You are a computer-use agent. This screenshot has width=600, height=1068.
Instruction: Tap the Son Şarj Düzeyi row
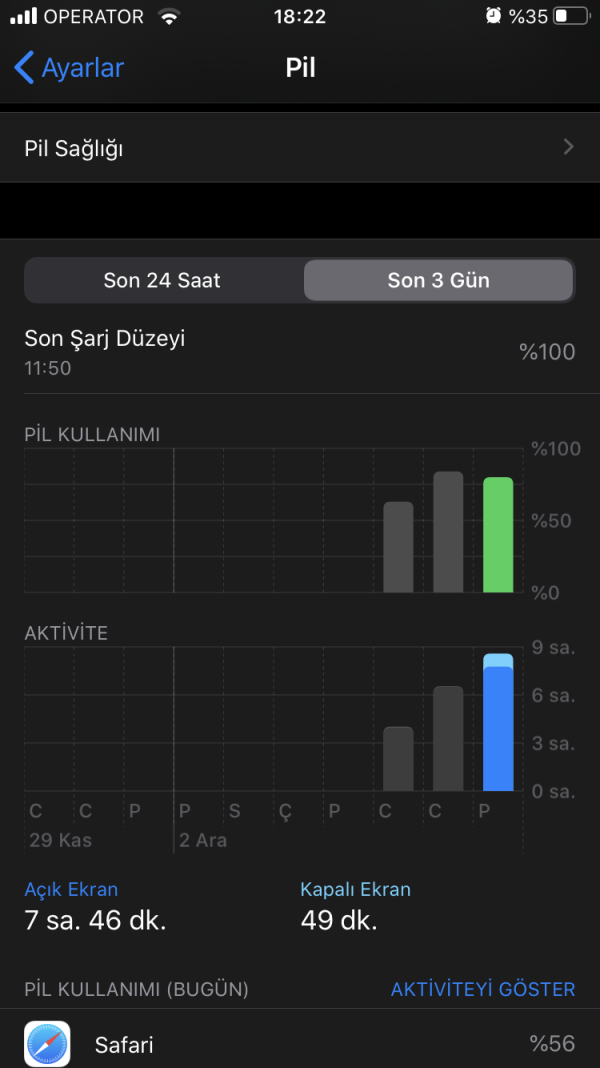click(300, 351)
